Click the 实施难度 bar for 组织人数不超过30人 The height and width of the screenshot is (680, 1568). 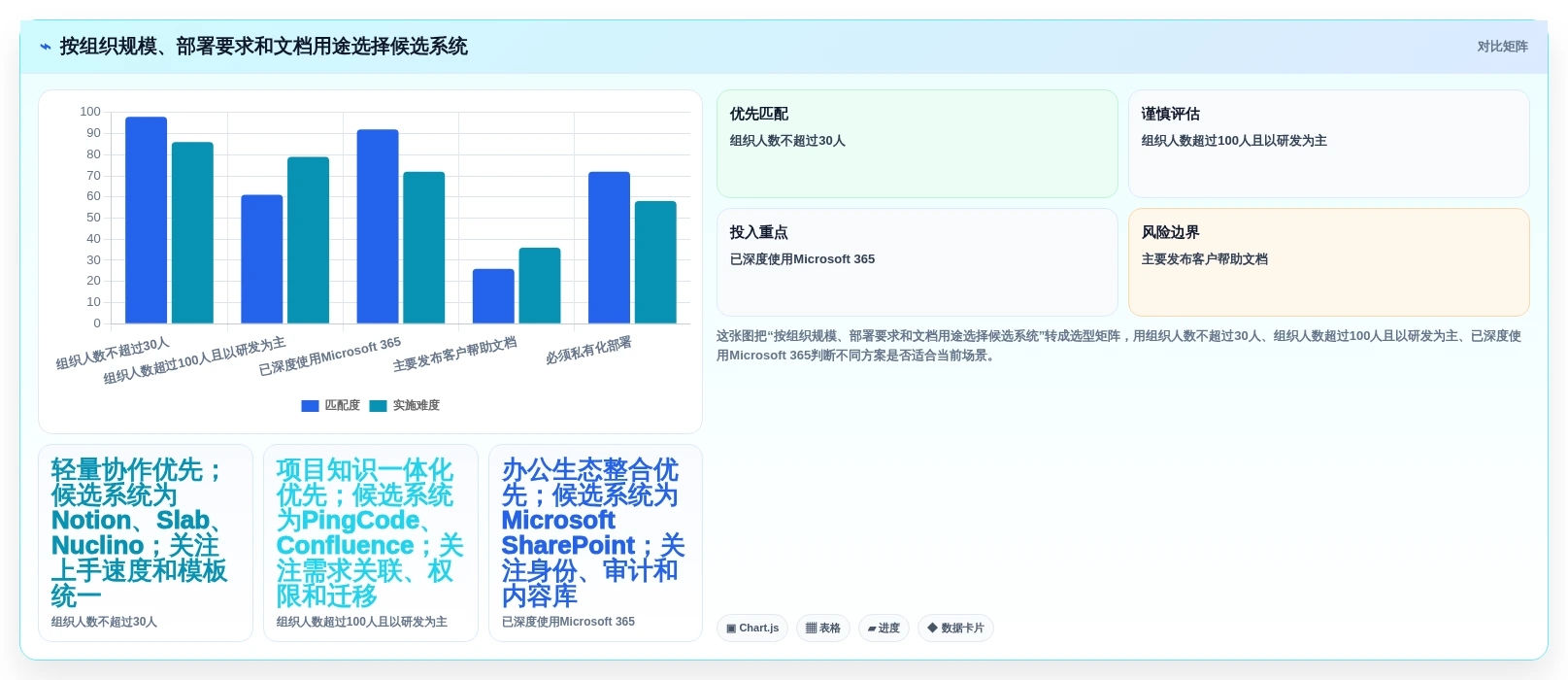(192, 233)
